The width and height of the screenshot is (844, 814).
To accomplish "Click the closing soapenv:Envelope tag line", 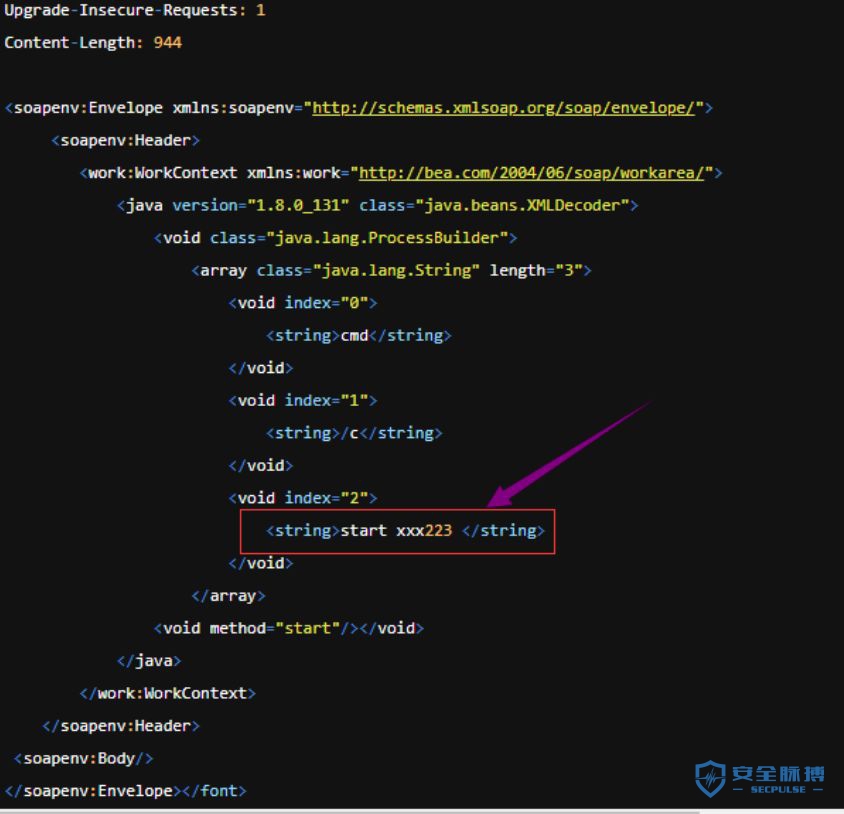I will click(x=125, y=791).
